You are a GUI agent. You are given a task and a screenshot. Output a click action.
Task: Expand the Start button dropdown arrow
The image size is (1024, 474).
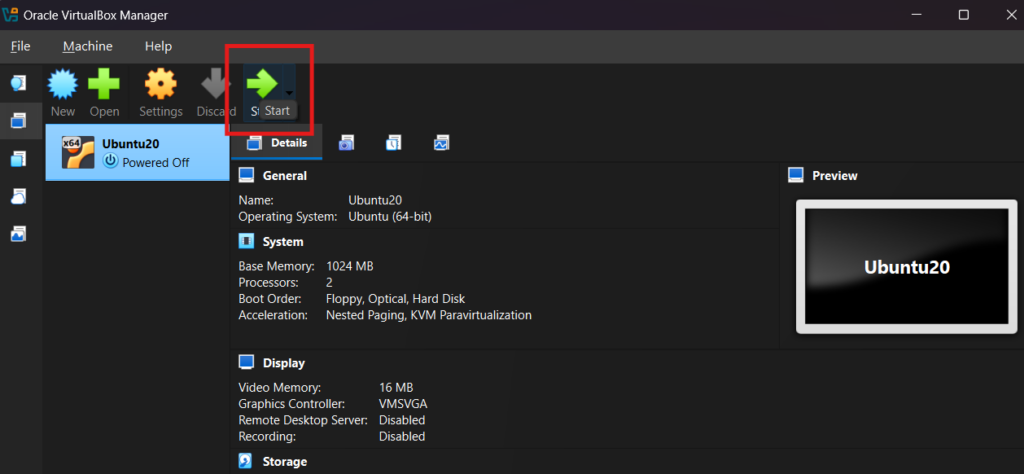pos(289,92)
